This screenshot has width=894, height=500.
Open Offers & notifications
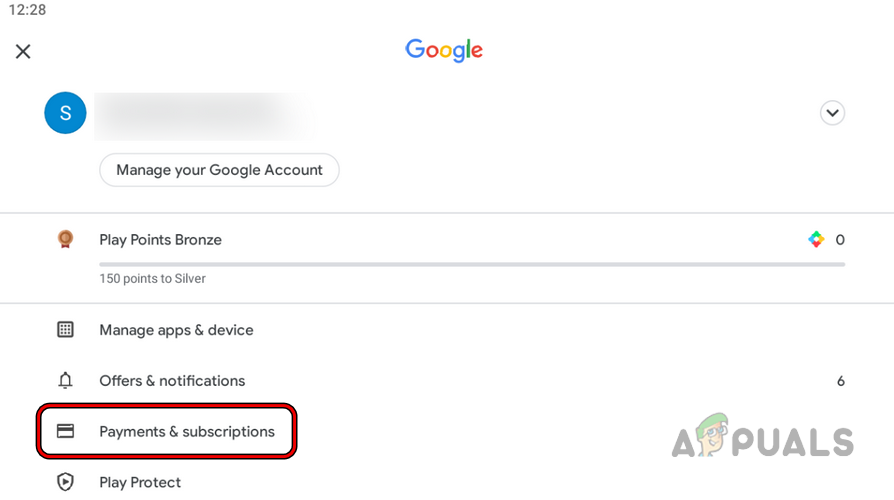coord(172,381)
